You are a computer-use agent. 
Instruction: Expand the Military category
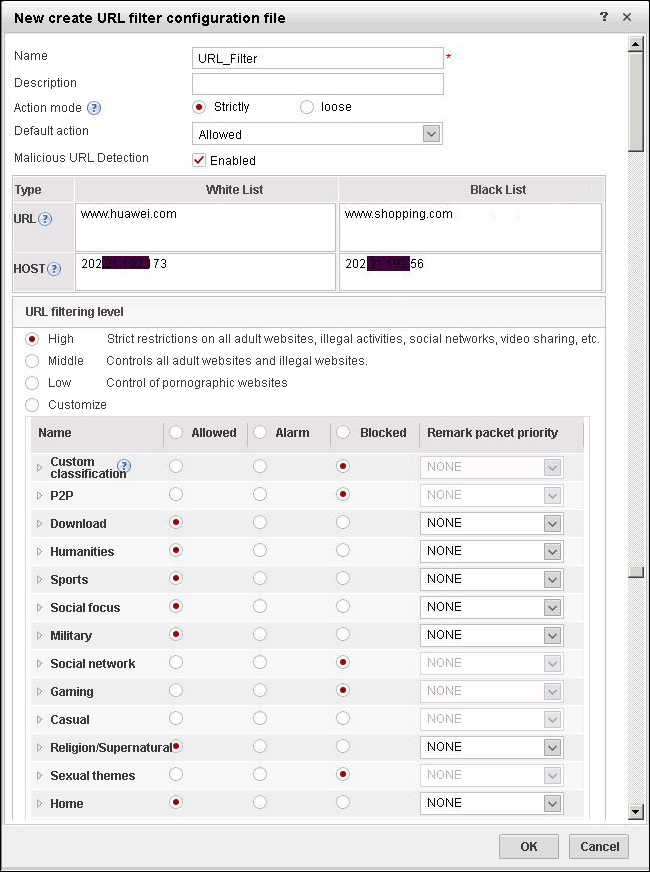(x=39, y=635)
